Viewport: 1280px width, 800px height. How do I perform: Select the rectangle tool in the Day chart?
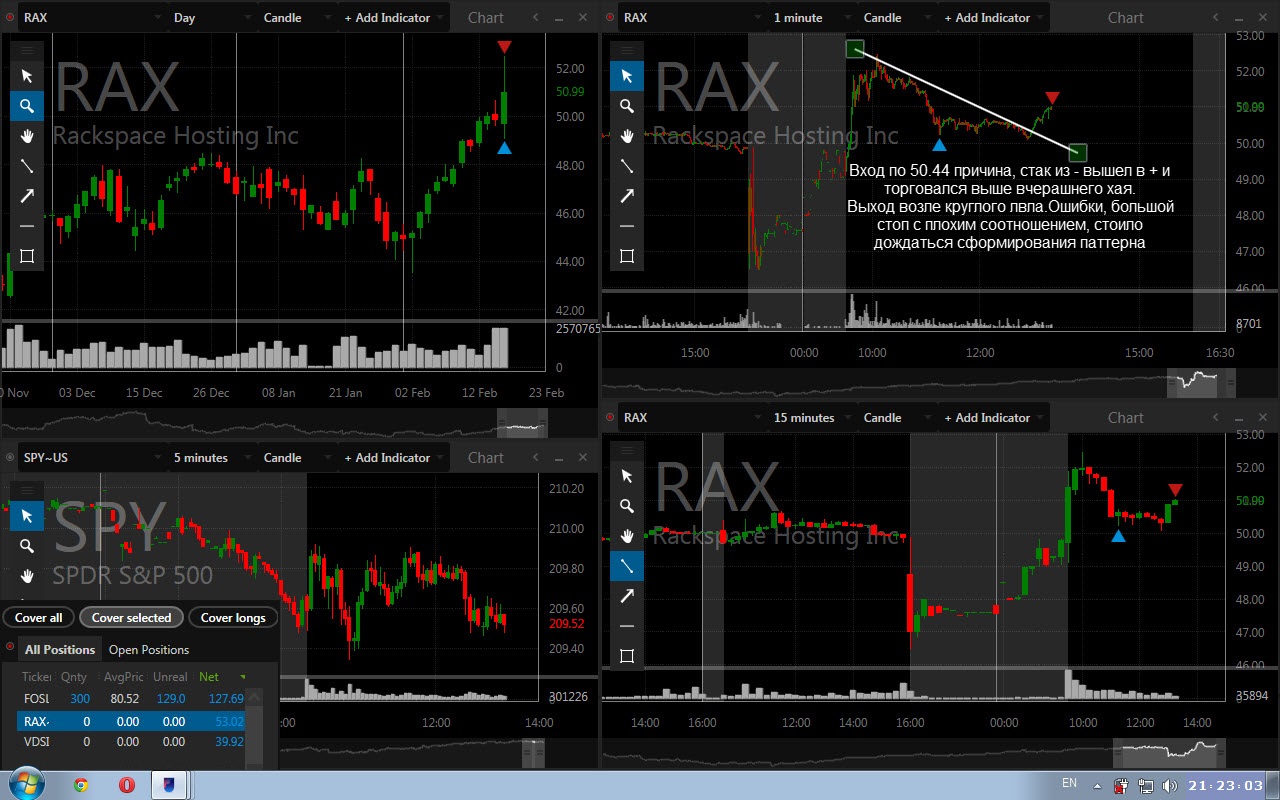pos(27,256)
